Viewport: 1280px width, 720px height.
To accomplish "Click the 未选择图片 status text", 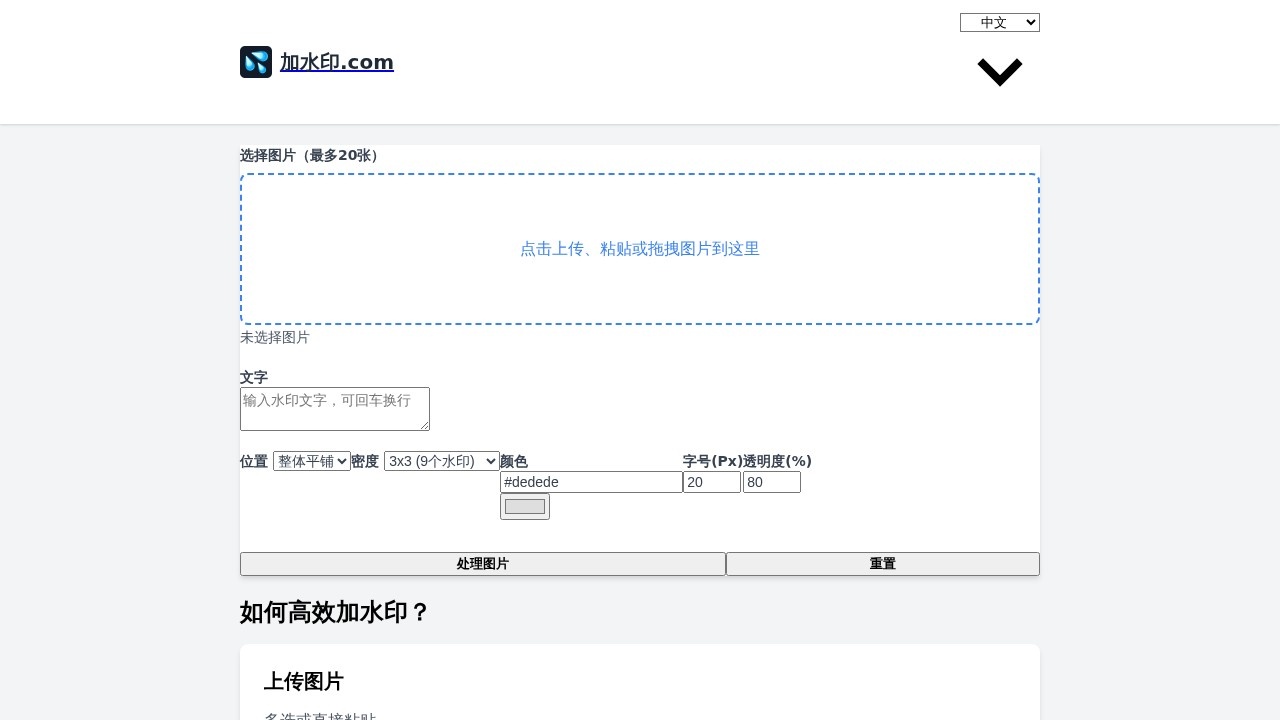I will (275, 338).
